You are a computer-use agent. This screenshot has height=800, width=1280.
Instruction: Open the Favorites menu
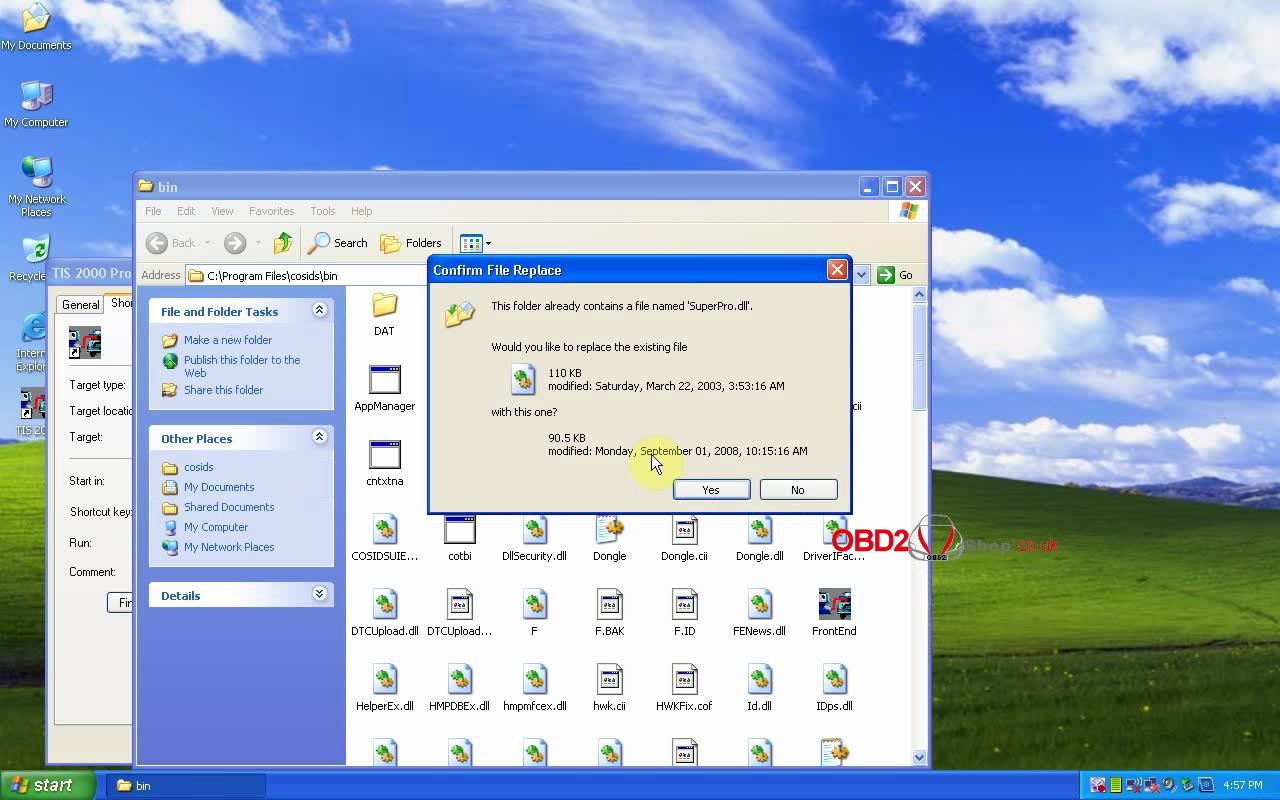pyautogui.click(x=271, y=211)
